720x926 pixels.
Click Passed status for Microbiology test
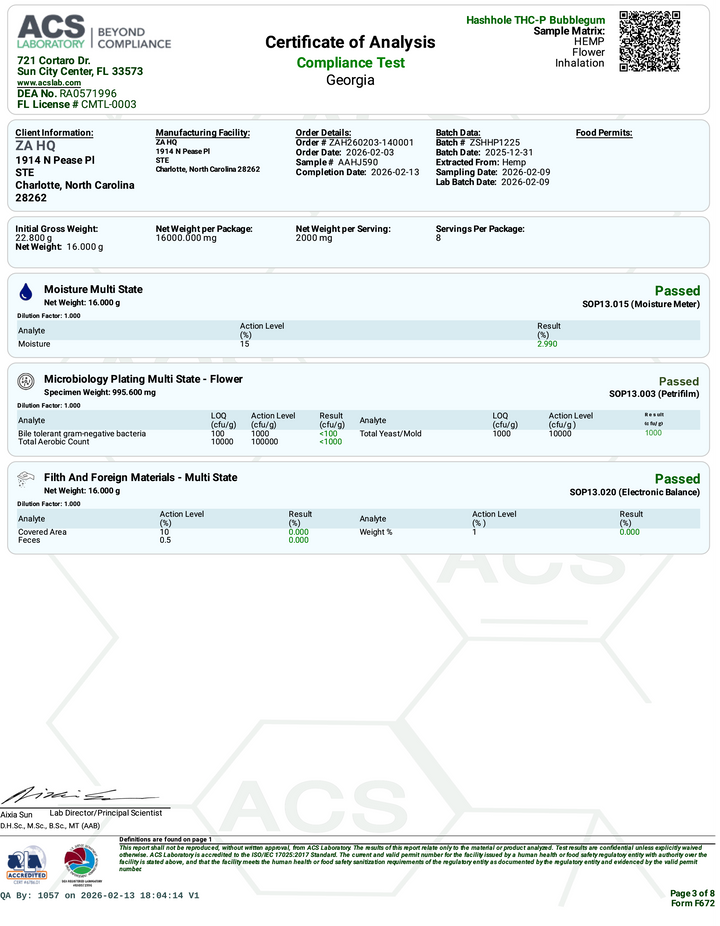coord(679,382)
